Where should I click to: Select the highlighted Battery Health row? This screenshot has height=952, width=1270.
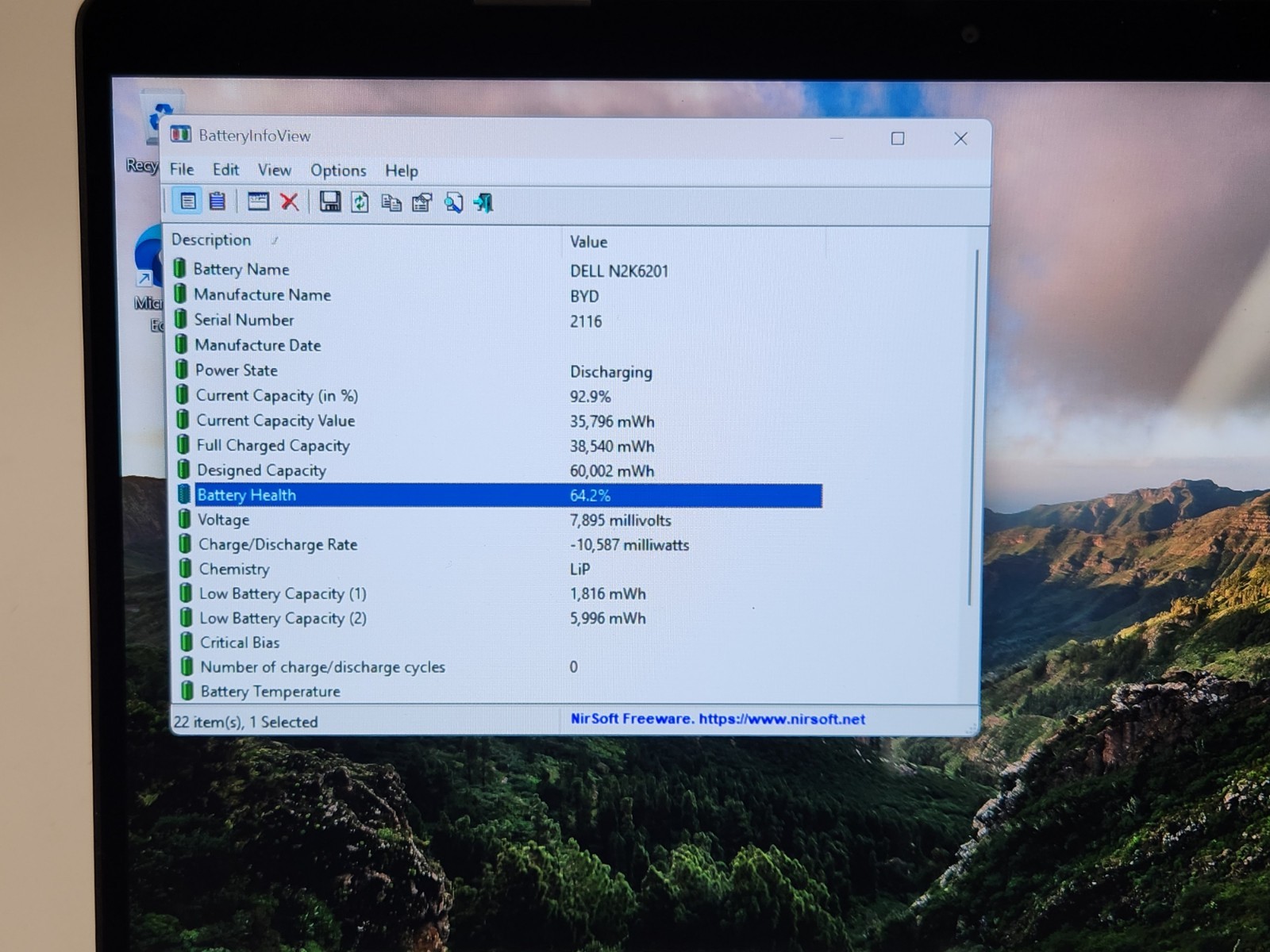(499, 495)
